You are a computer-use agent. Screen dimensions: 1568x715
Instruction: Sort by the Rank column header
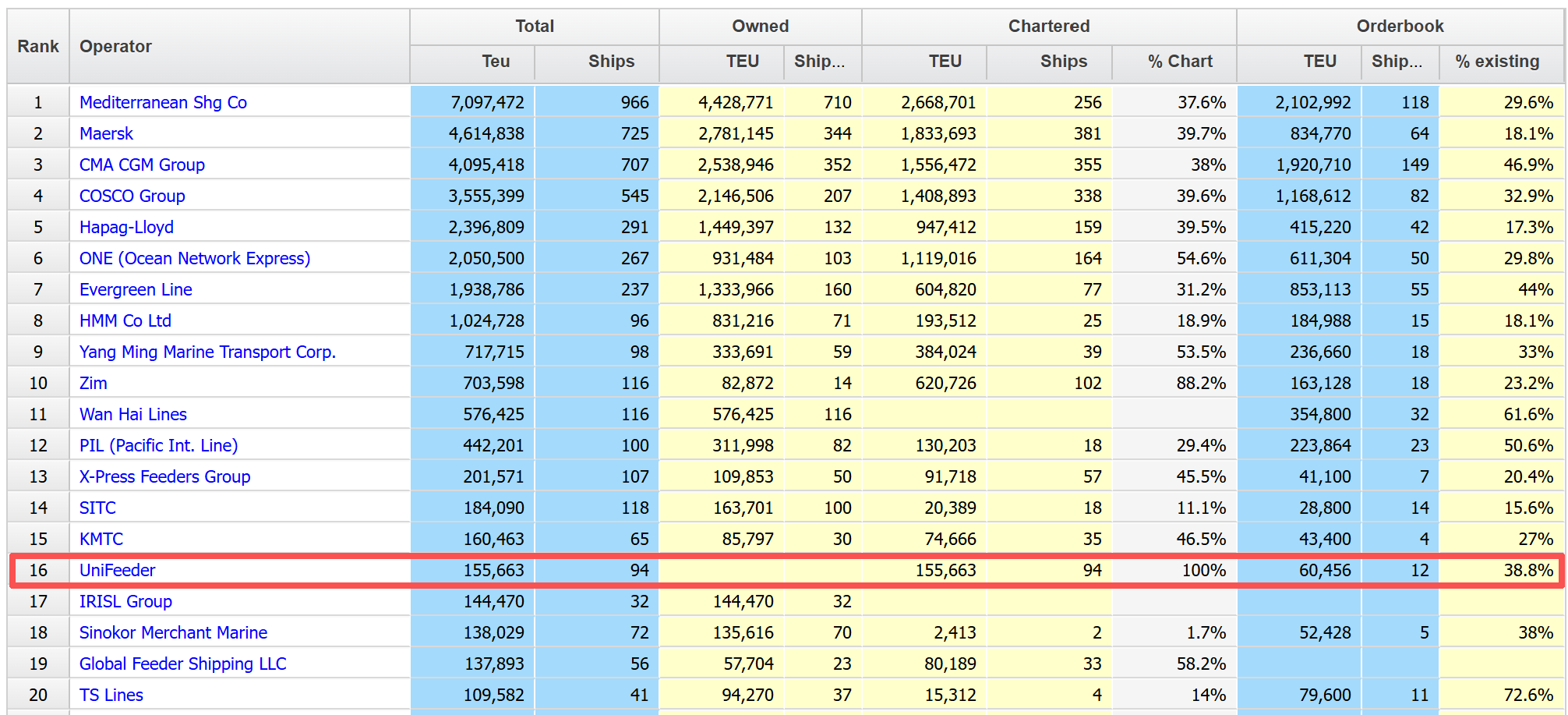click(38, 46)
